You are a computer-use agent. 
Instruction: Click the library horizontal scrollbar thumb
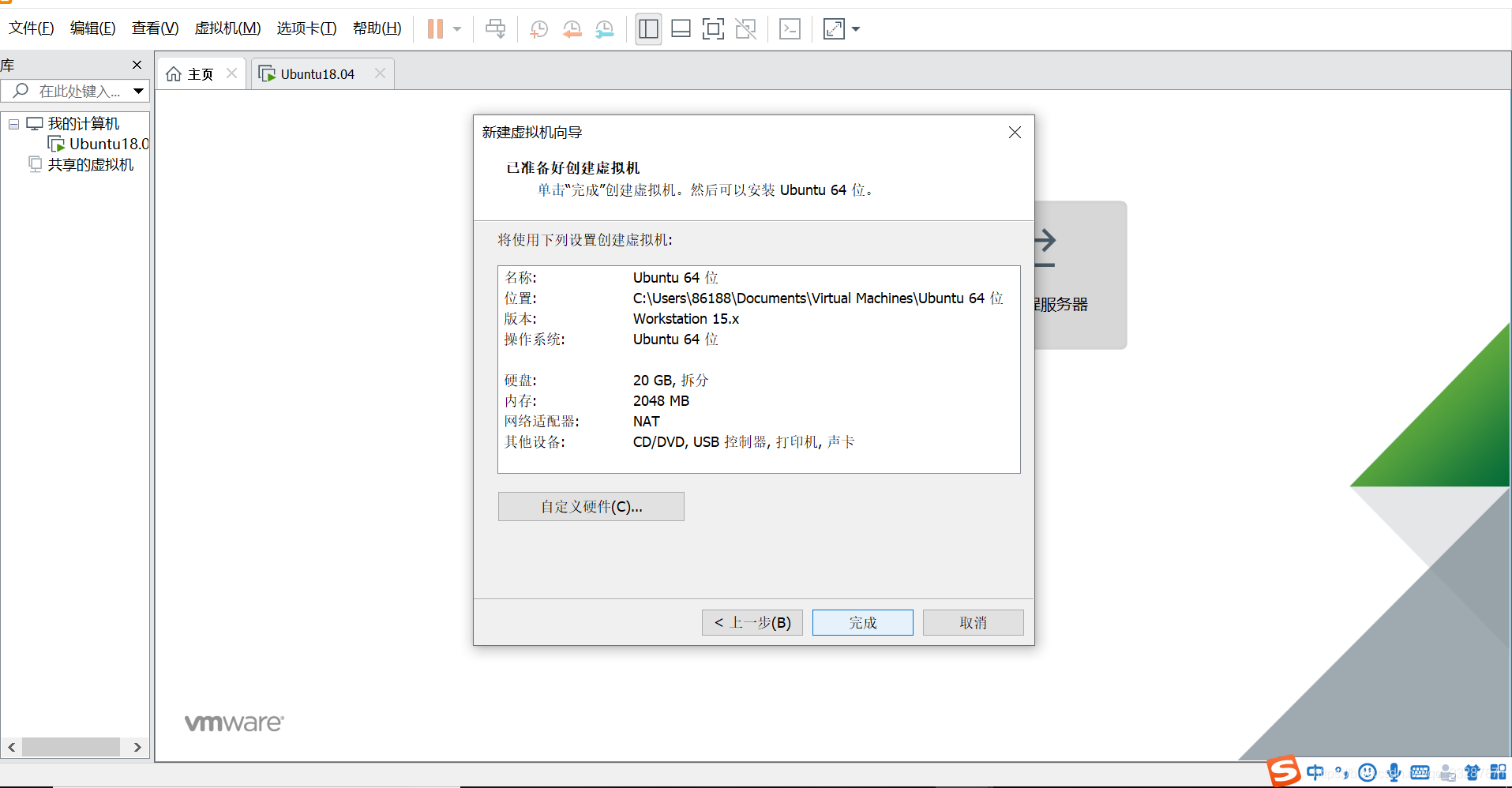[71, 747]
